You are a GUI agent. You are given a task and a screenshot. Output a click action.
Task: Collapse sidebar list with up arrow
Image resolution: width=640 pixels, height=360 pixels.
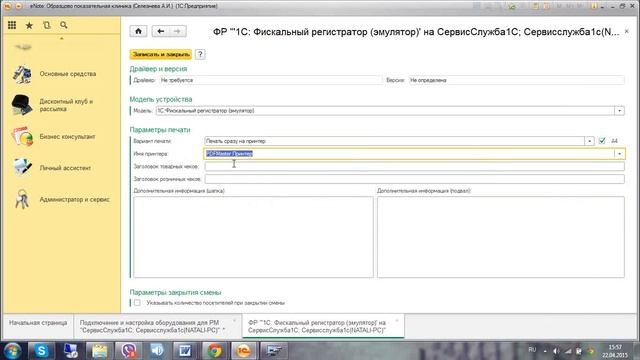[62, 38]
